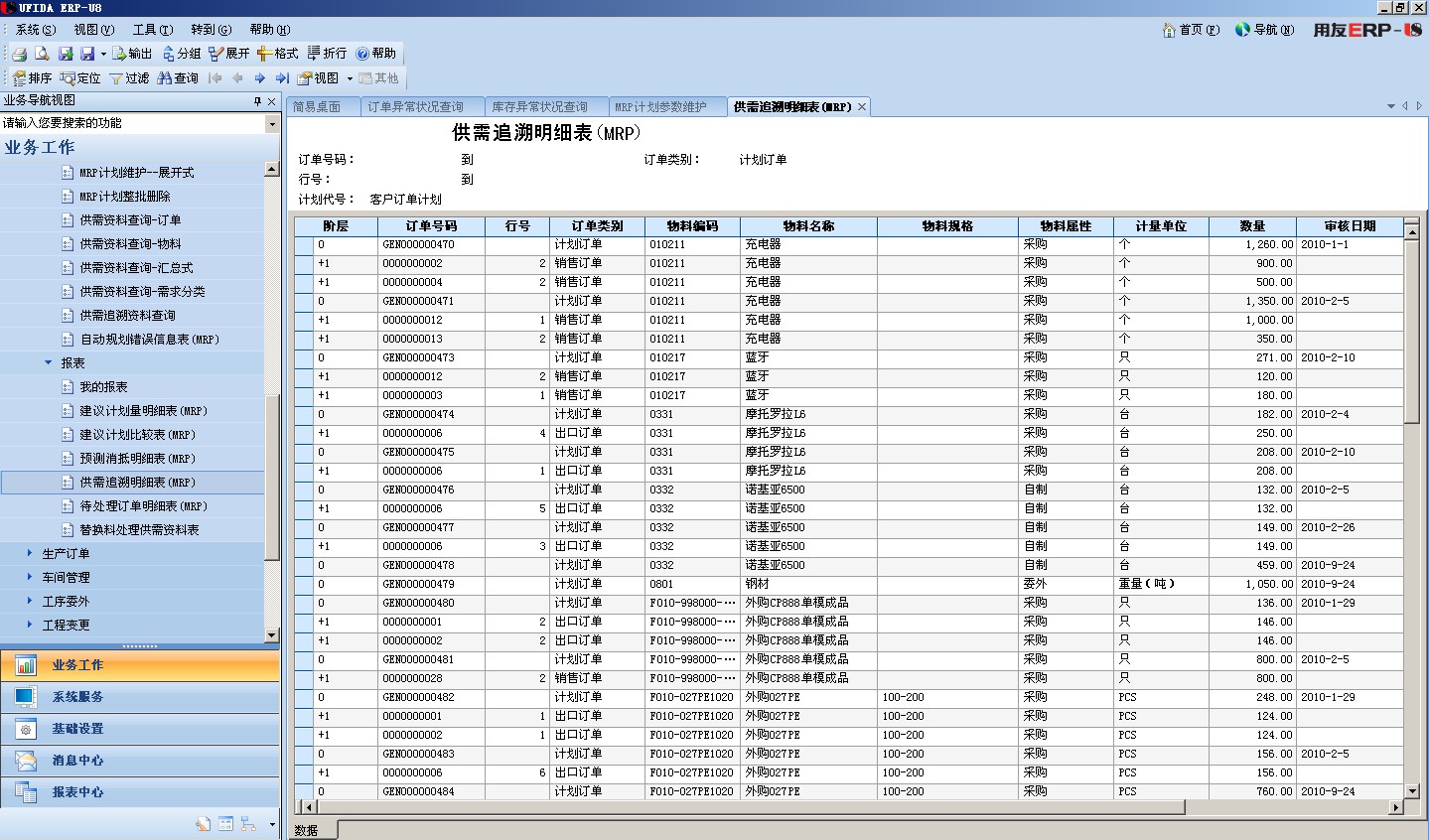Viewport: 1429px width, 840px height.
Task: Select the 业务工作 navigation pane
Action: coord(139,665)
